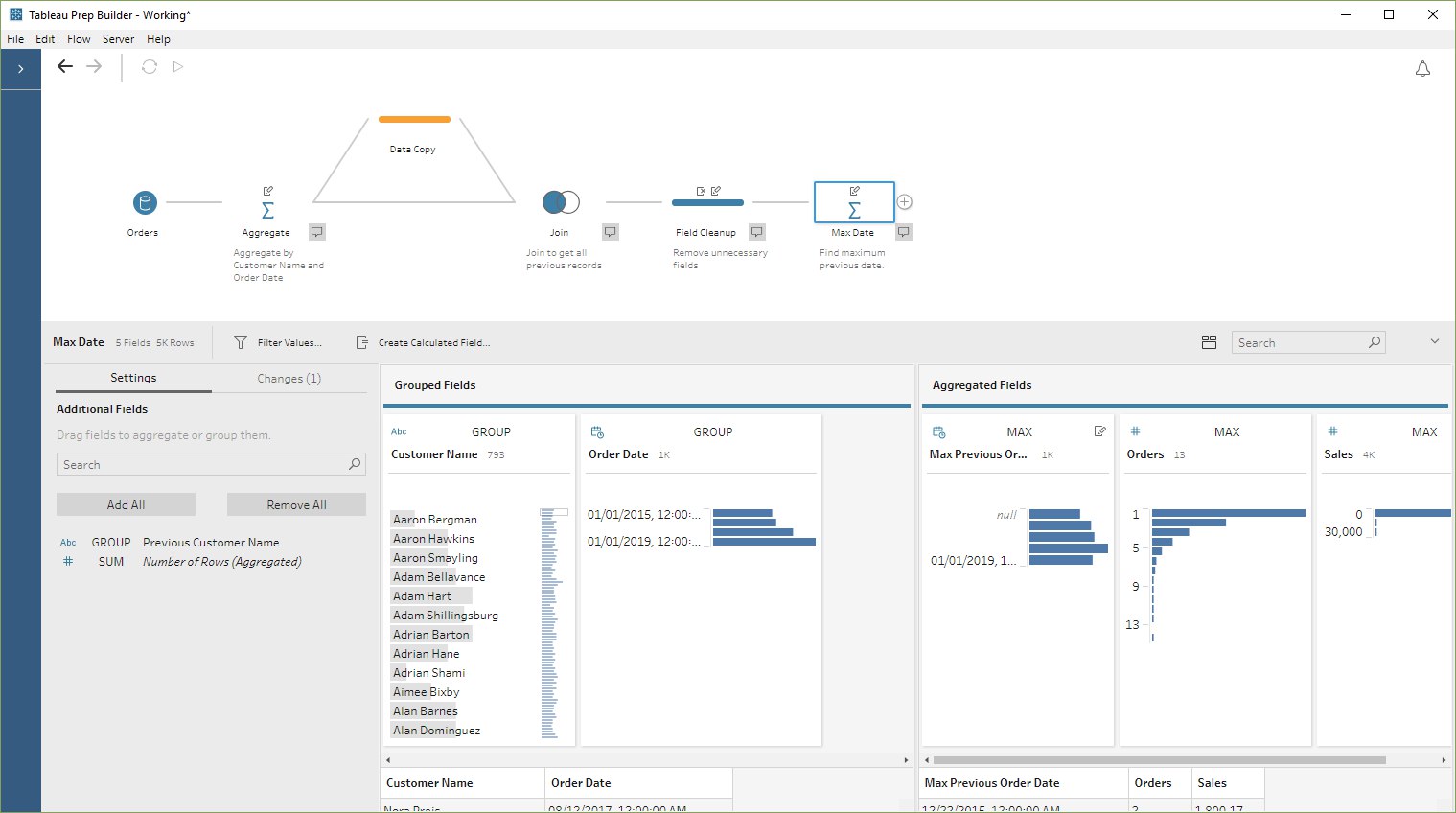1456x813 pixels.
Task: Select the null value in Max Previous Order
Action: pyautogui.click(x=1005, y=515)
